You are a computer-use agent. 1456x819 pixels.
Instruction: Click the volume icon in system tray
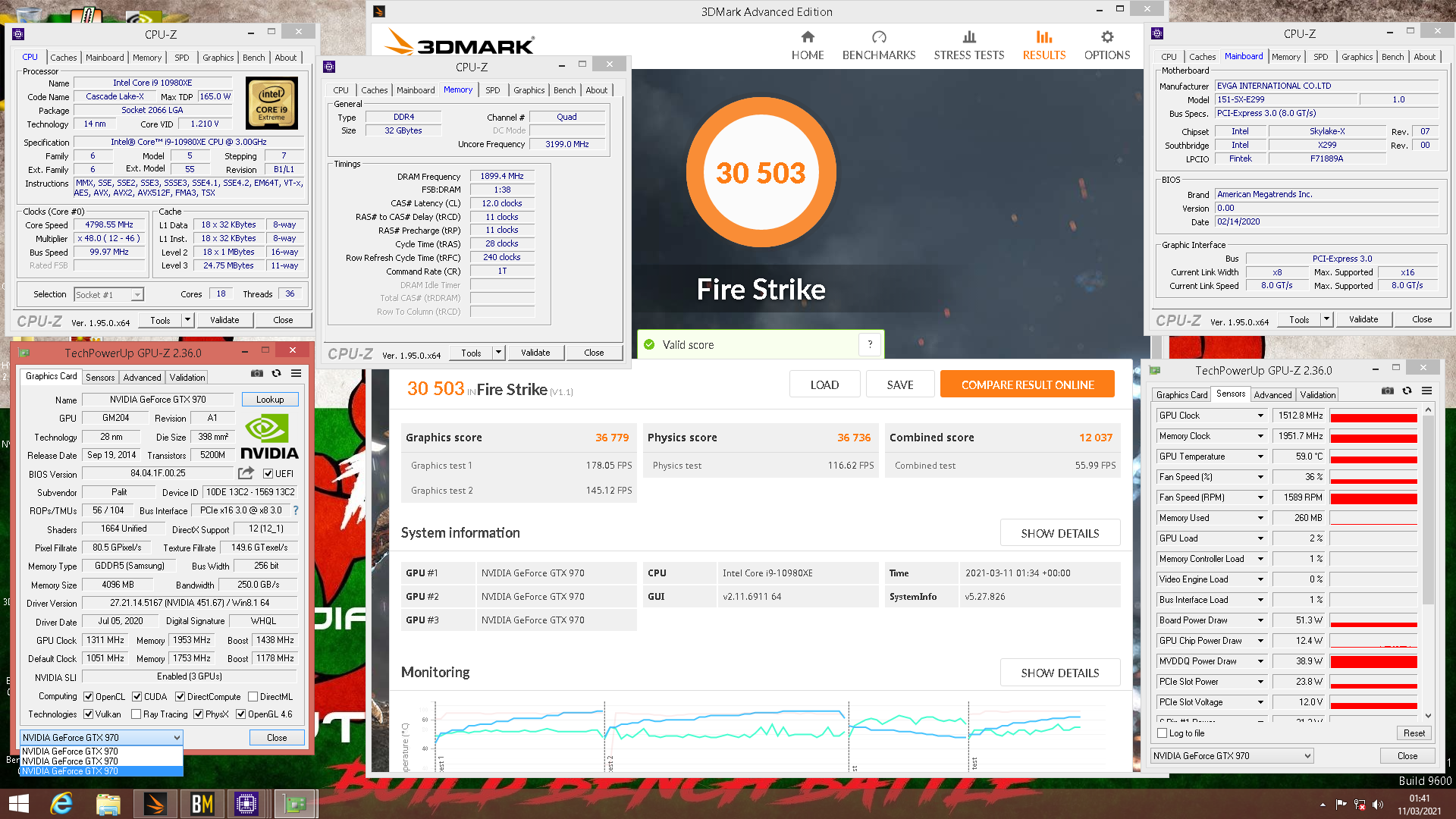click(1378, 805)
